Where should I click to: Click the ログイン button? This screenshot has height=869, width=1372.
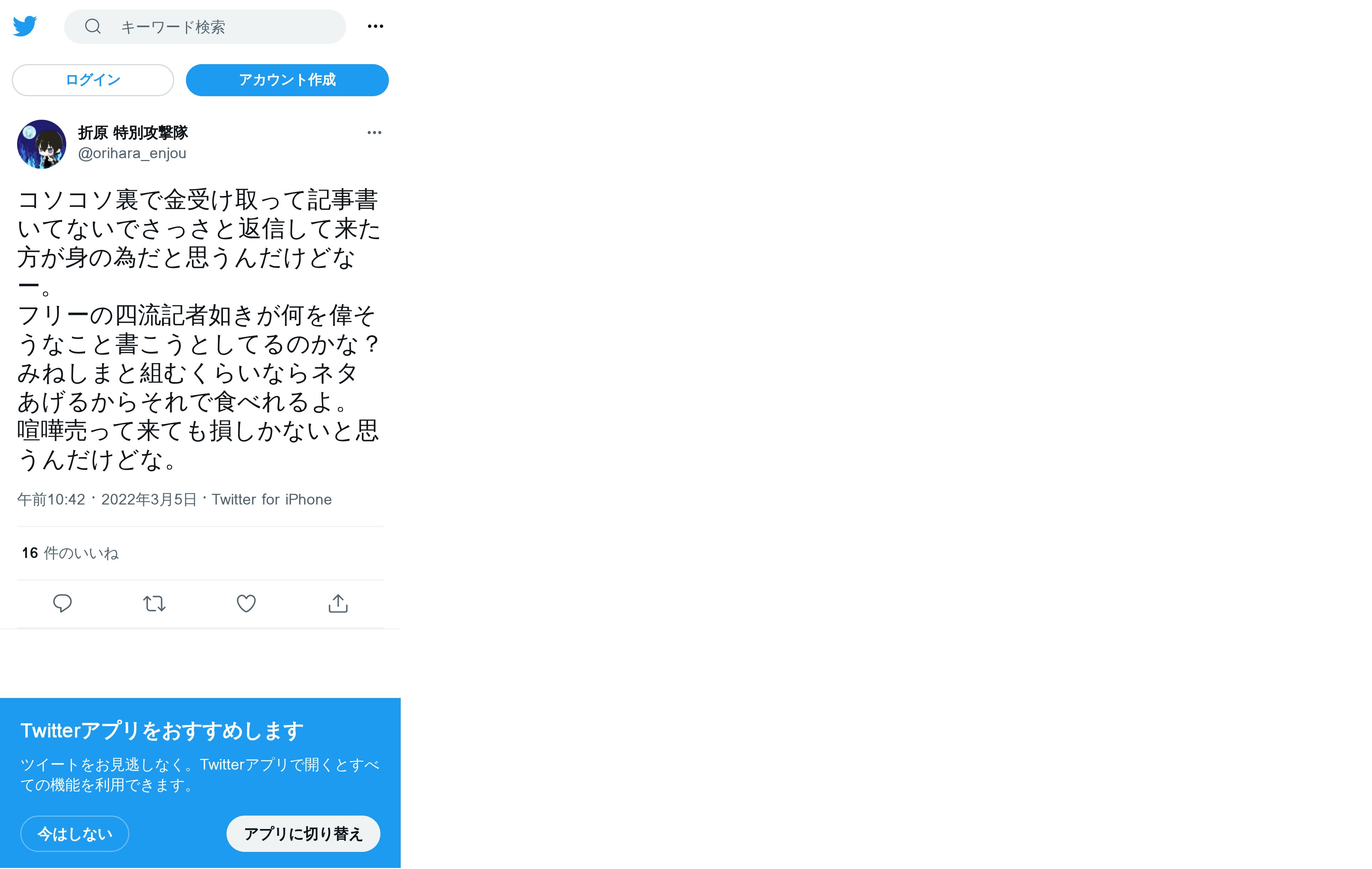point(93,81)
